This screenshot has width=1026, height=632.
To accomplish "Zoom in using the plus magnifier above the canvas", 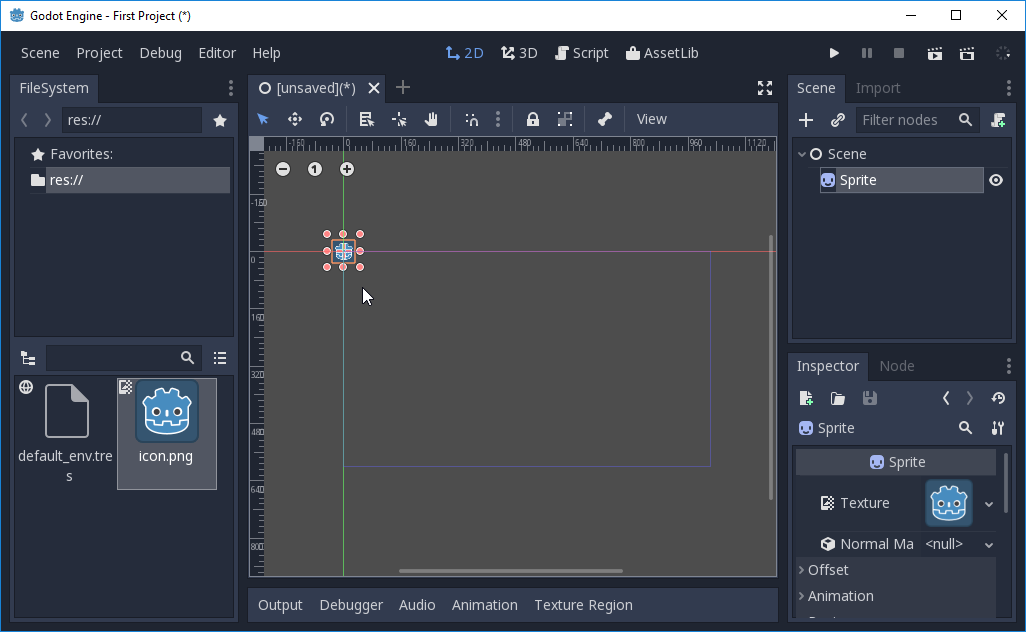I will [347, 169].
